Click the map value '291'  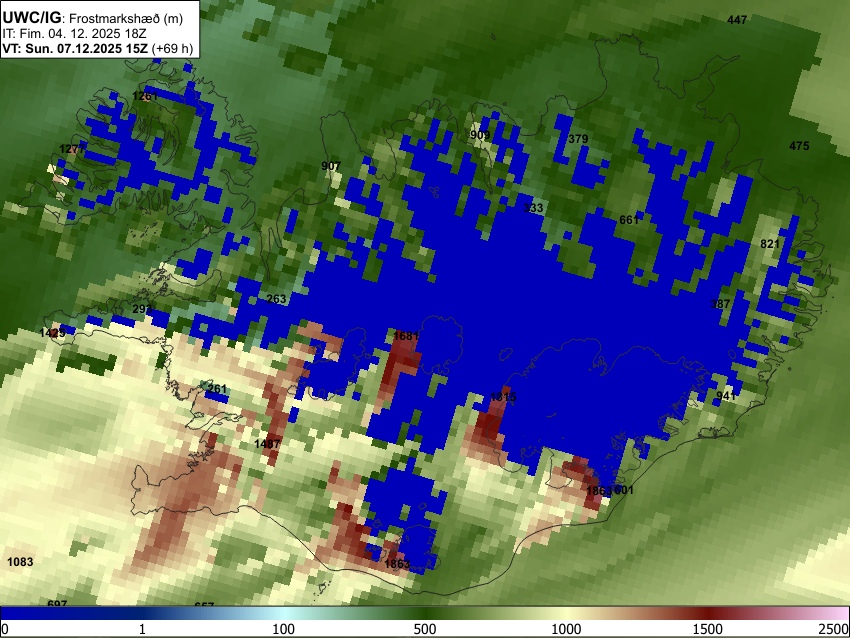click(x=143, y=309)
